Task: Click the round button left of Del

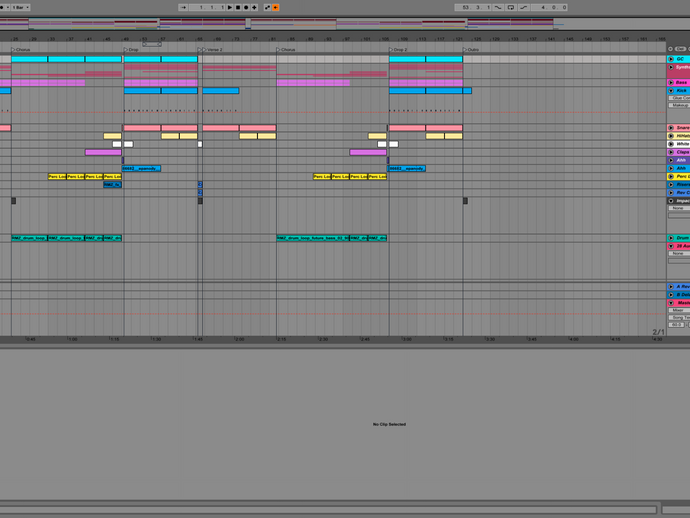Action: coord(670,49)
